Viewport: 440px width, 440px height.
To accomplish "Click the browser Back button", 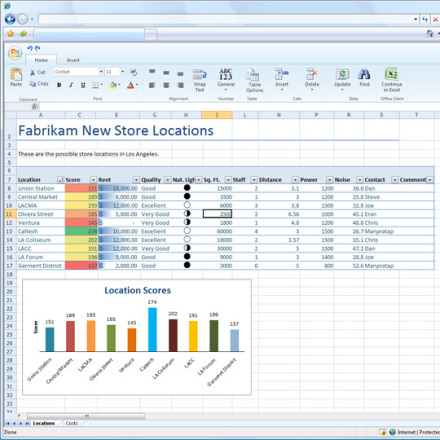I will click(10, 19).
